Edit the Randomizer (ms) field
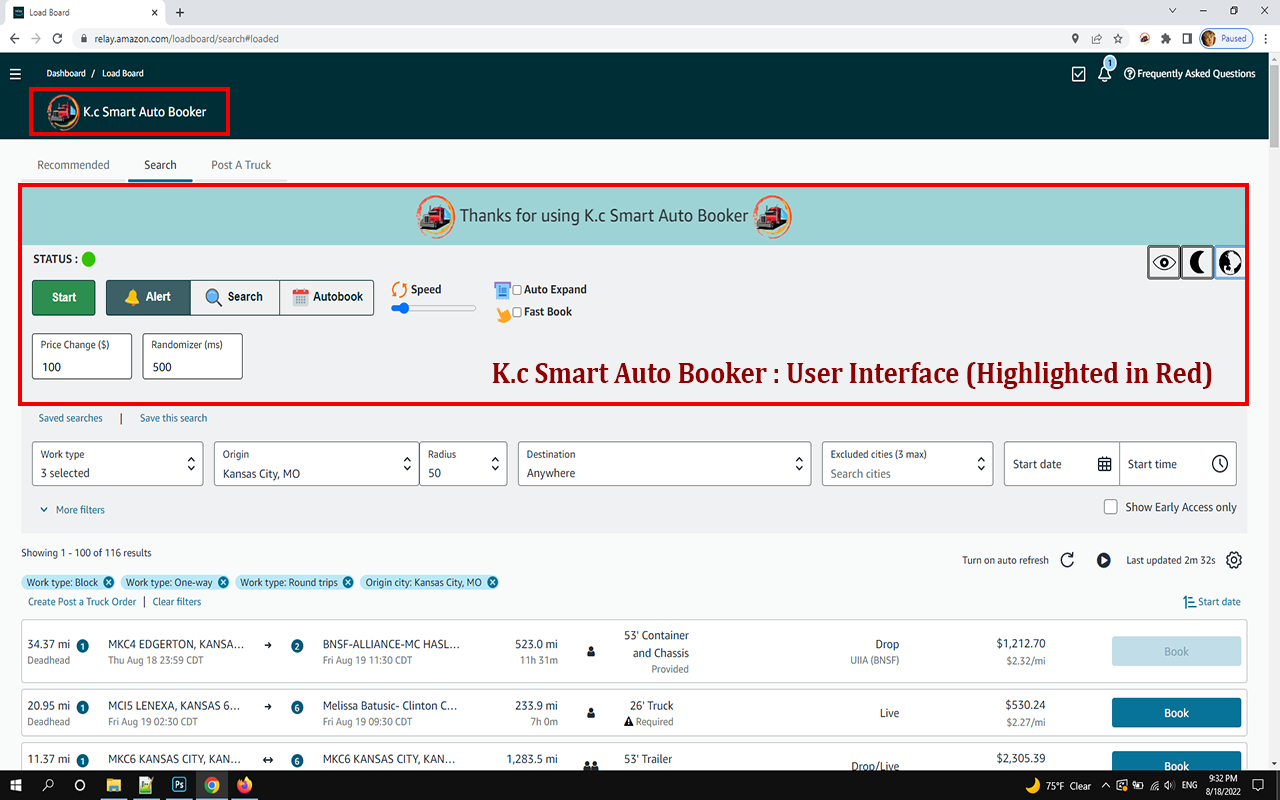Screen dimensions: 1280x800 pyautogui.click(x=192, y=357)
